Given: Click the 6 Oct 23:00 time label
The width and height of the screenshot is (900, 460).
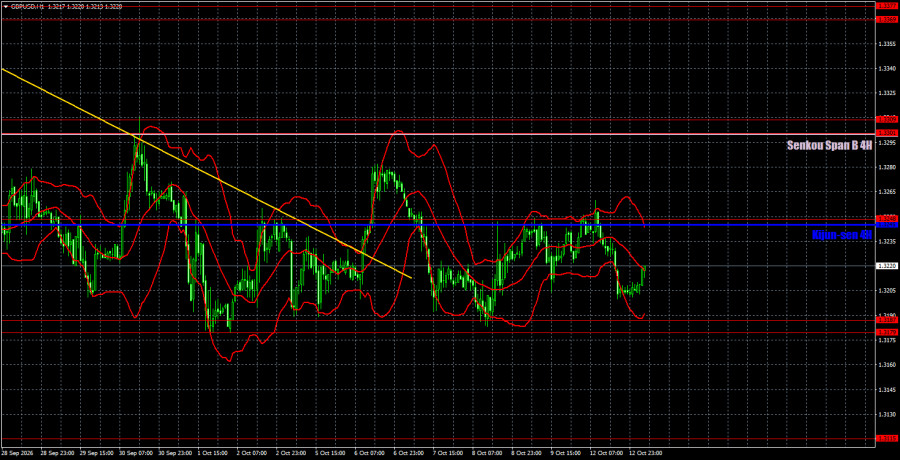Looking at the screenshot, I should [x=409, y=453].
